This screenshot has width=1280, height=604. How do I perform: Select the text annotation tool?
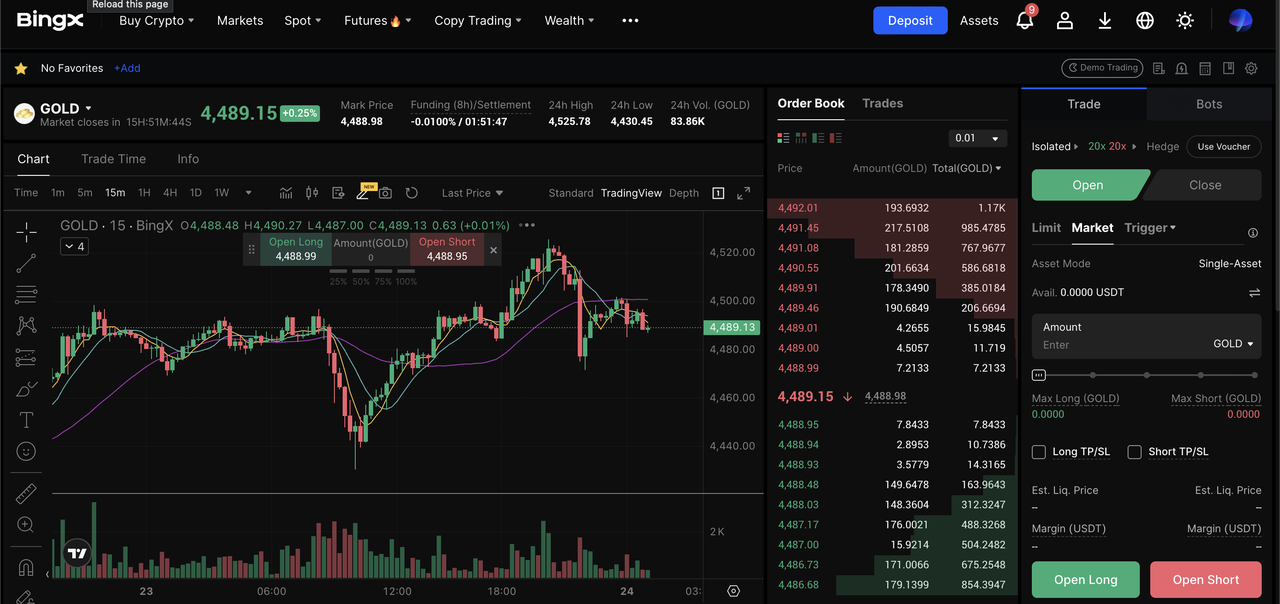(x=26, y=420)
